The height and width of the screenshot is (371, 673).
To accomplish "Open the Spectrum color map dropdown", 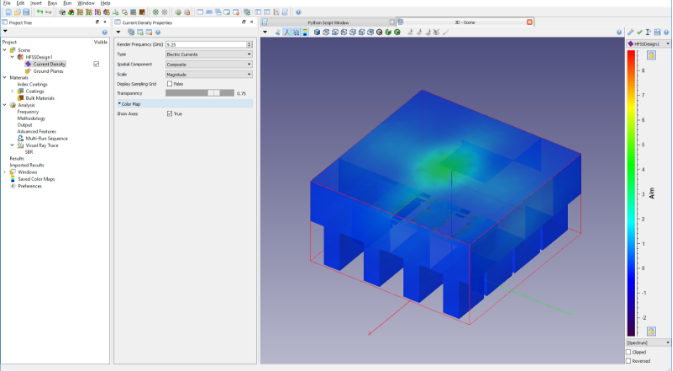I will pyautogui.click(x=649, y=343).
